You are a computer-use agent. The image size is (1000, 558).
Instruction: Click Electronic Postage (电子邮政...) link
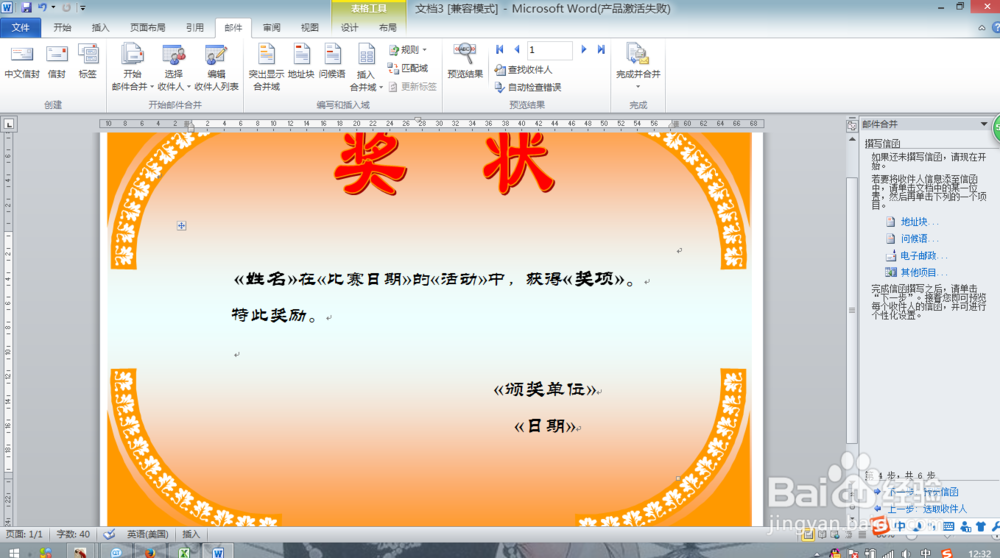click(923, 256)
